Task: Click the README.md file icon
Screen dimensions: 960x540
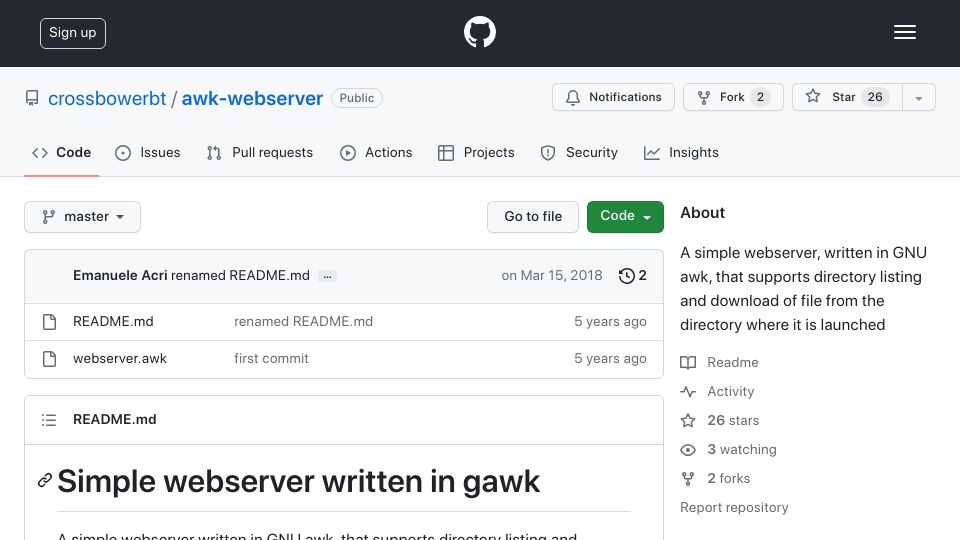Action: pos(50,321)
